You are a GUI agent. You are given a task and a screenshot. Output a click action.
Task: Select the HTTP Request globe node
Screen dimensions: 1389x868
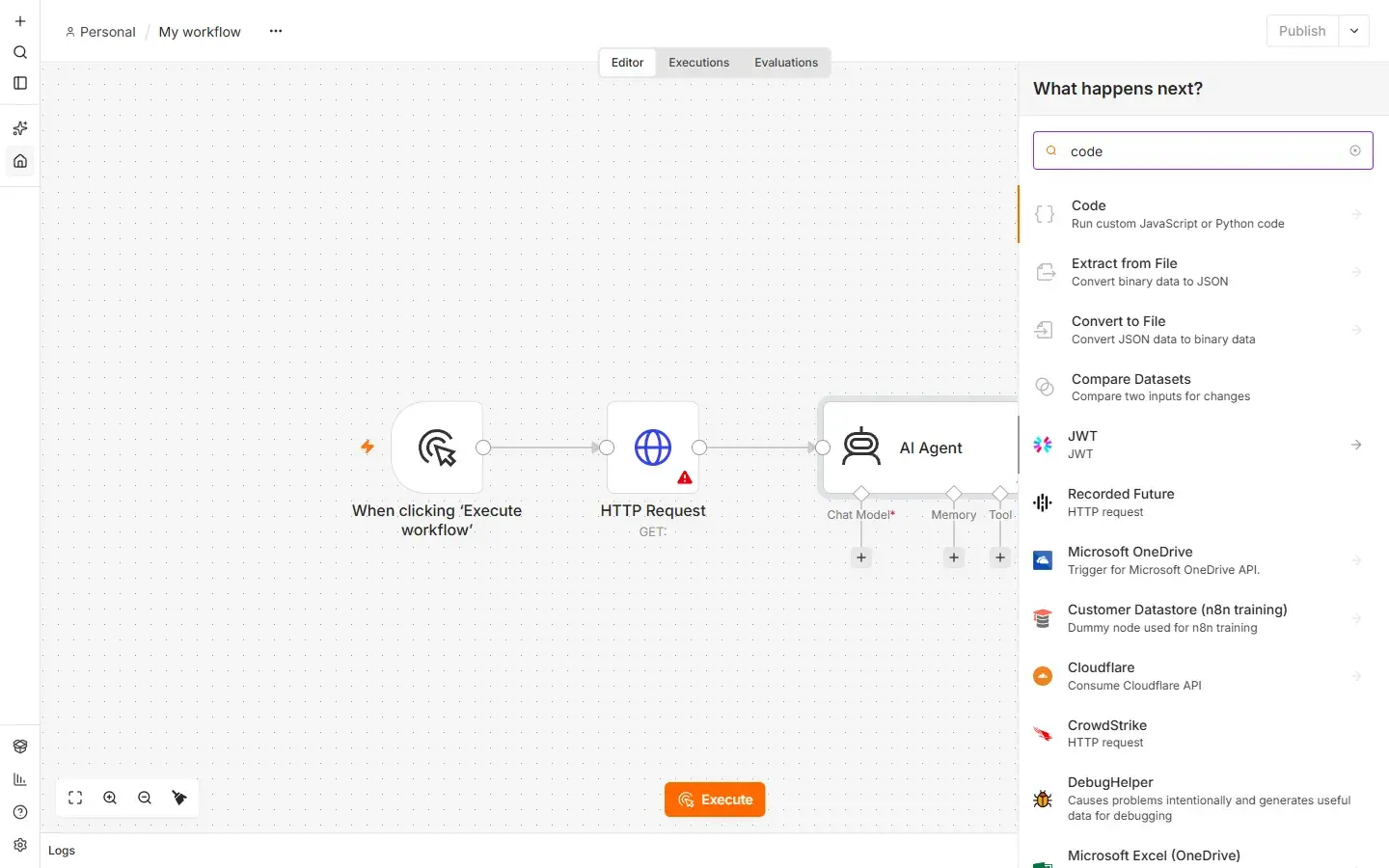click(x=653, y=448)
